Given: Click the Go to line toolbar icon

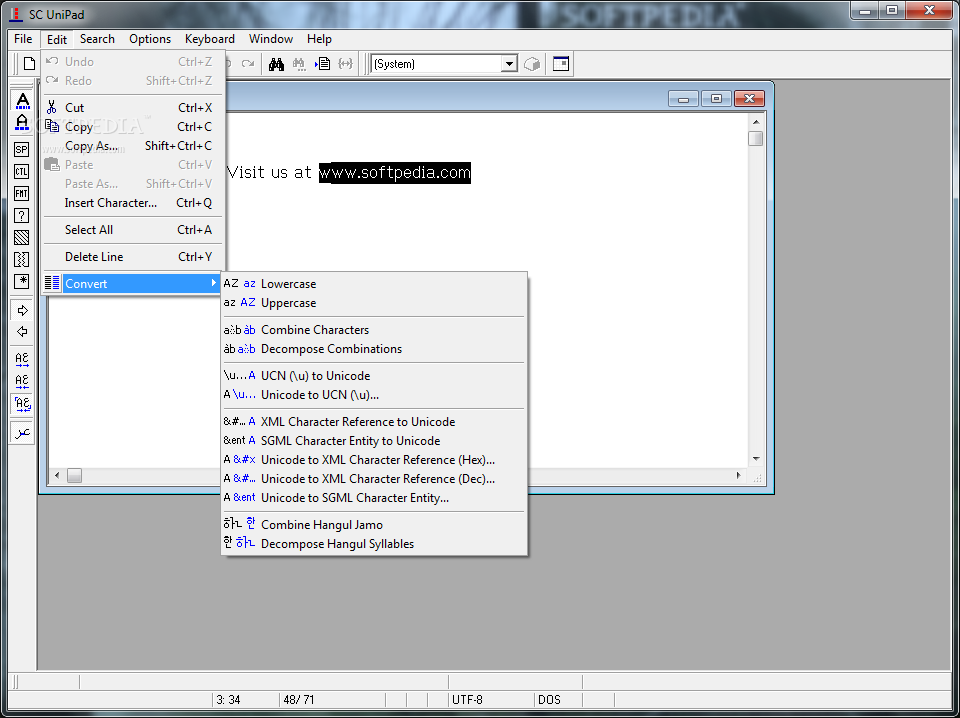Looking at the screenshot, I should [323, 64].
